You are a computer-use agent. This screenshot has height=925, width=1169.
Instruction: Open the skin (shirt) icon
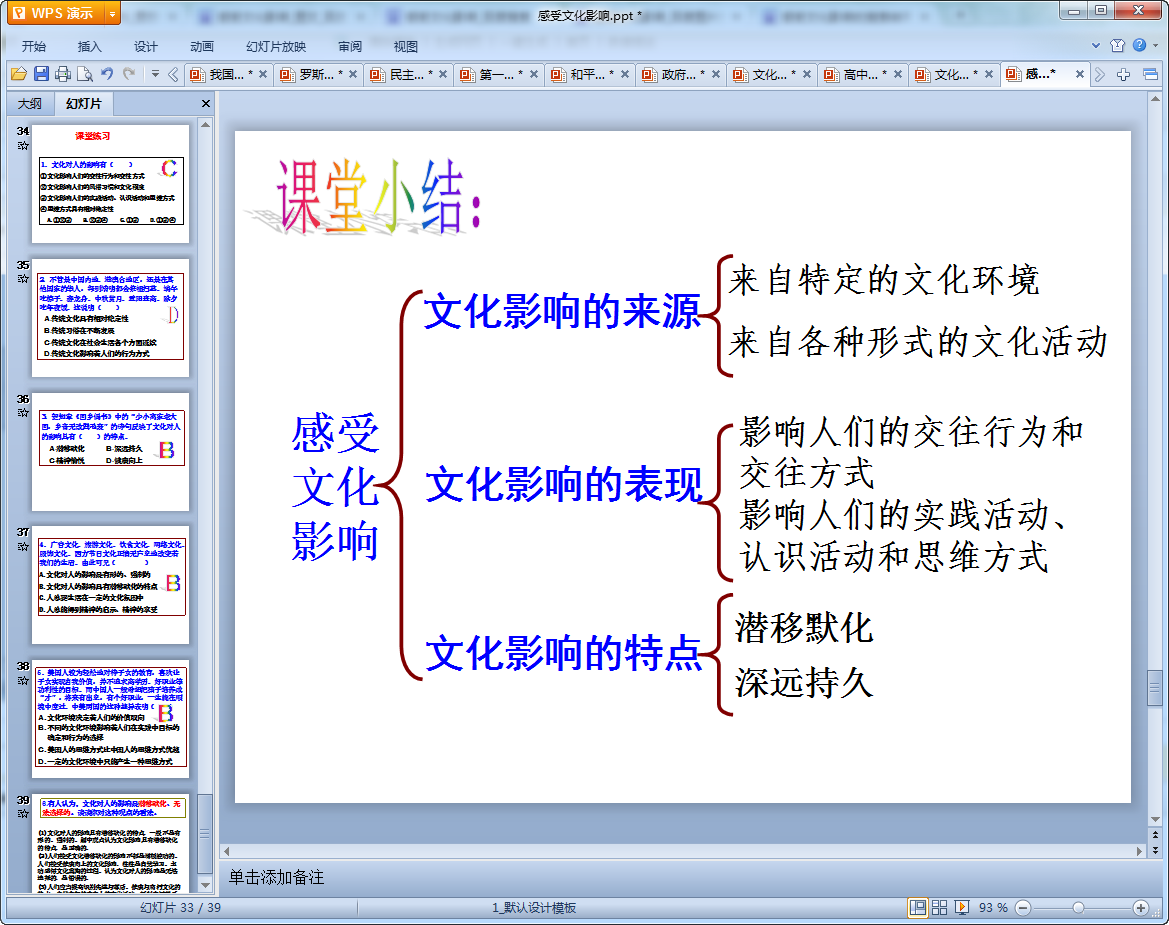click(1117, 45)
